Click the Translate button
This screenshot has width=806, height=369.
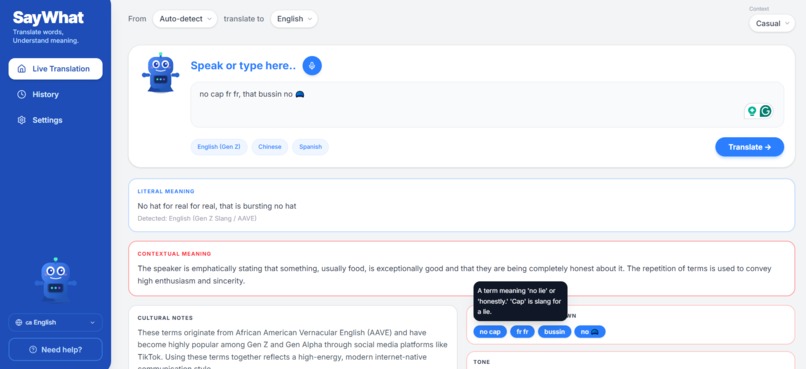[749, 147]
